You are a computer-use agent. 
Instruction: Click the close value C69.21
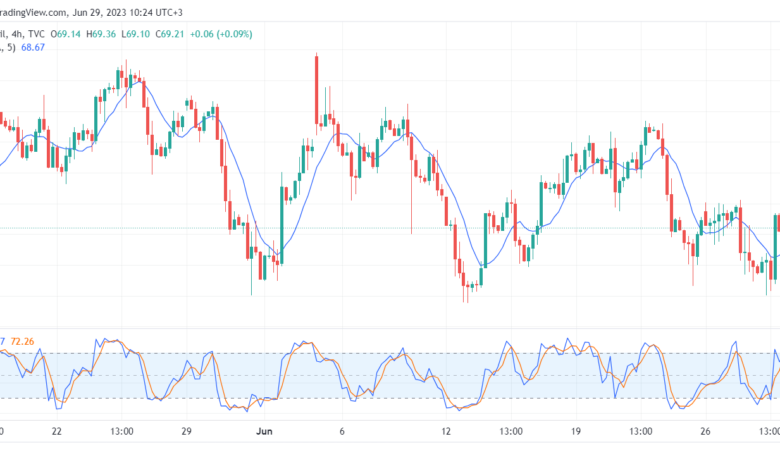[x=170, y=34]
